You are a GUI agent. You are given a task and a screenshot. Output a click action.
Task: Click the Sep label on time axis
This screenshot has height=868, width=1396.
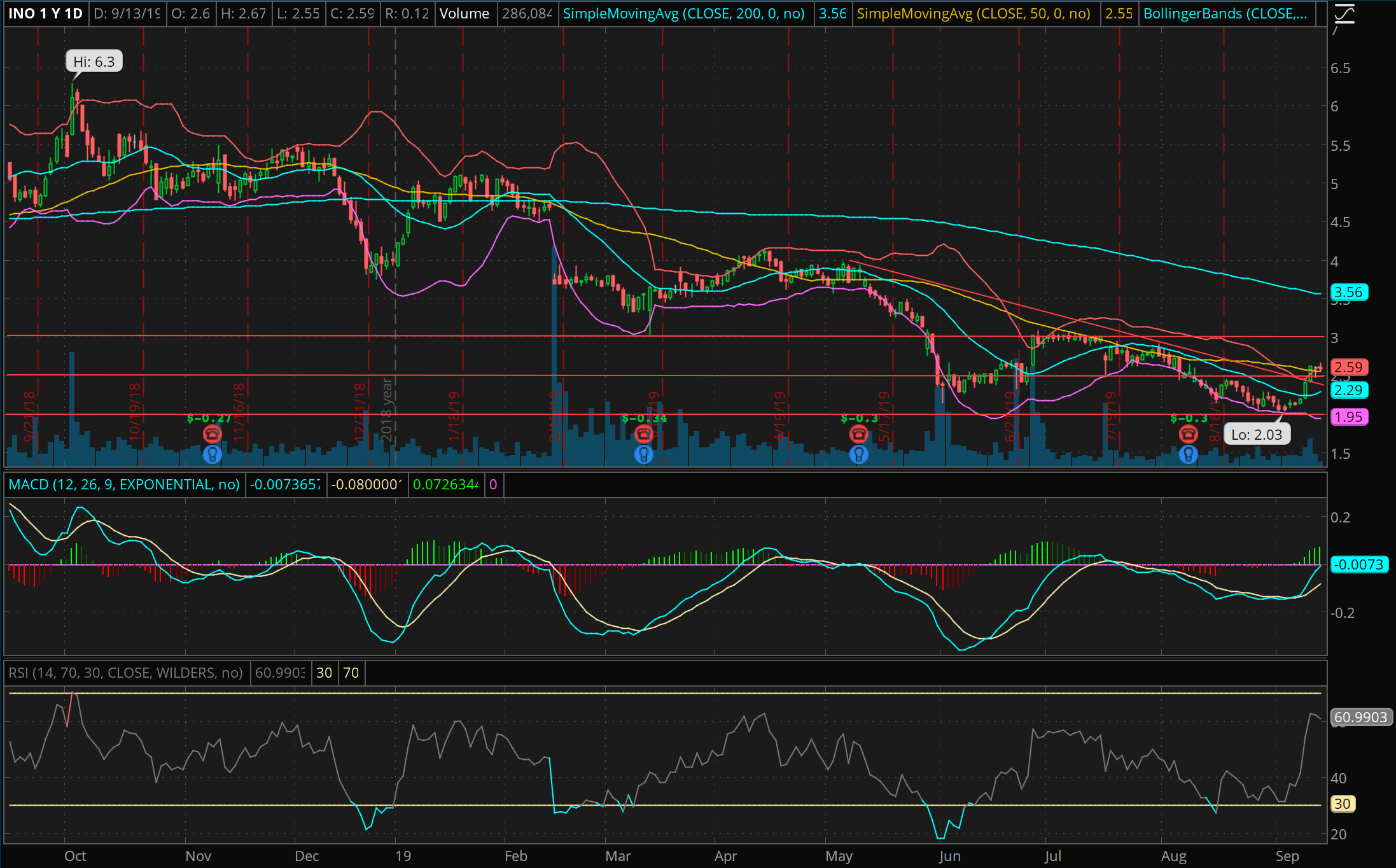(1287, 856)
